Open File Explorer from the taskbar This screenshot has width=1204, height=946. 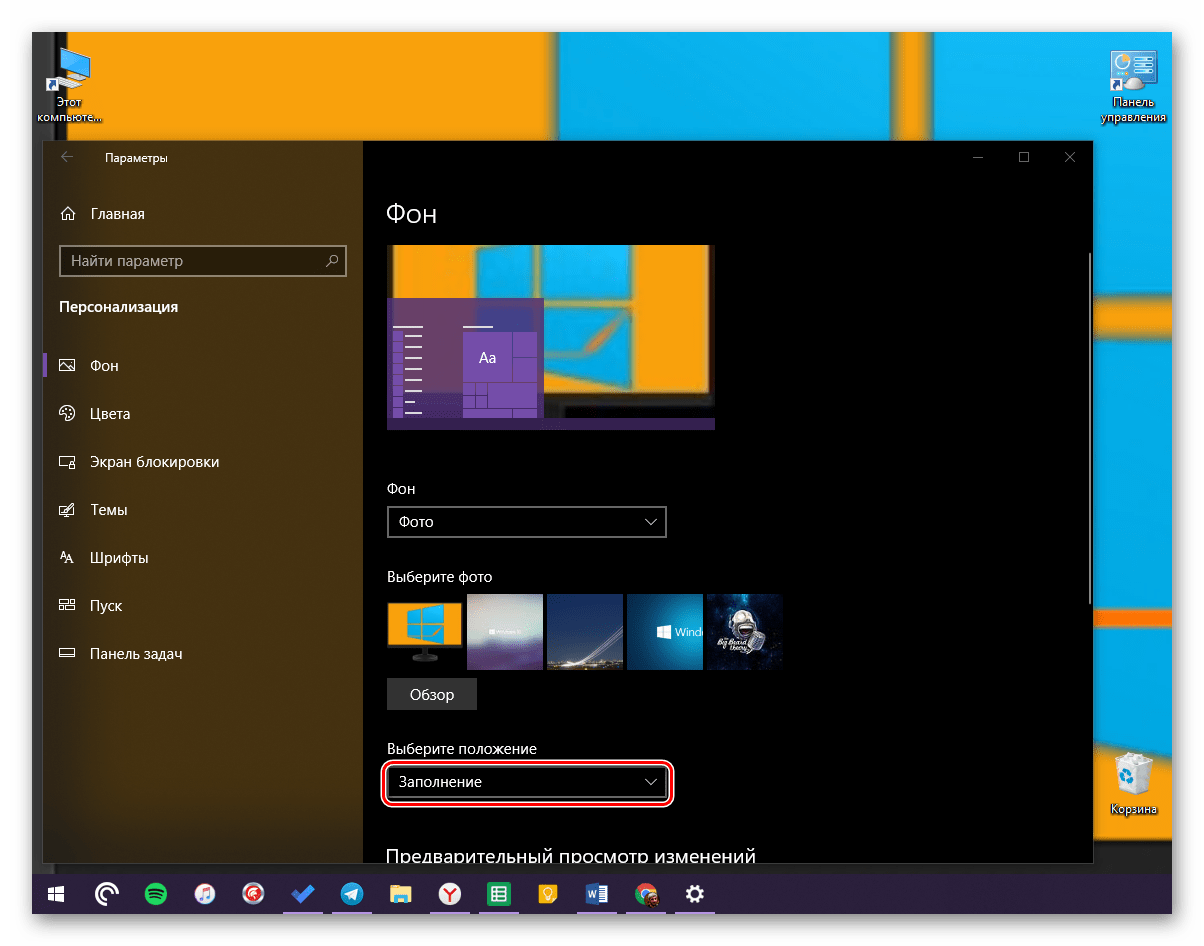tap(400, 893)
